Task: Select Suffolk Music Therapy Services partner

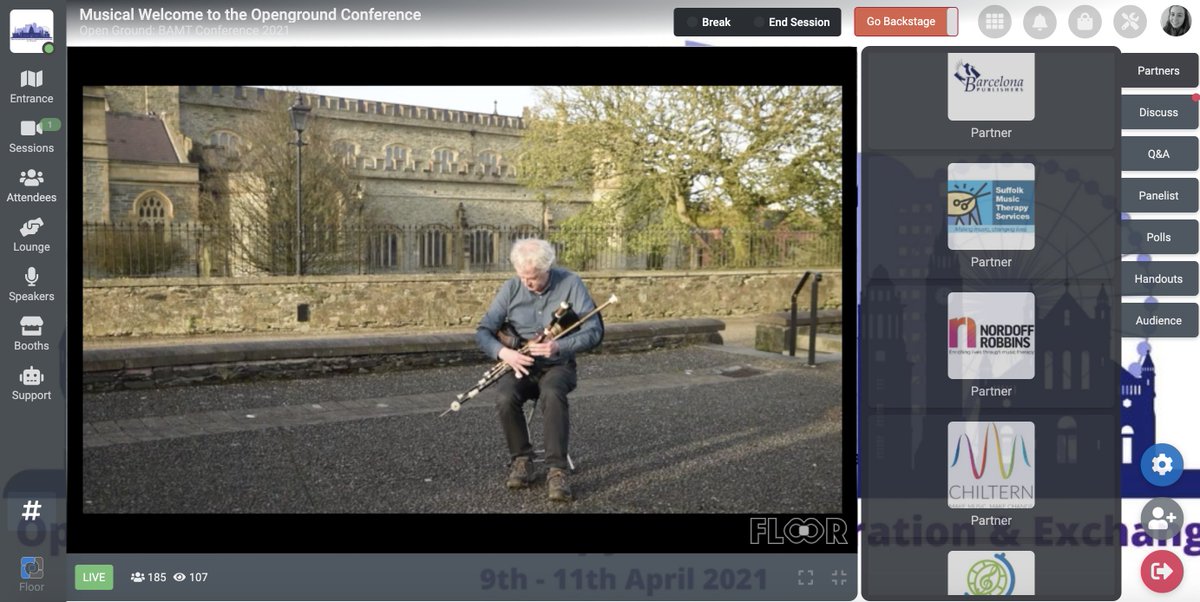Action: pyautogui.click(x=991, y=206)
